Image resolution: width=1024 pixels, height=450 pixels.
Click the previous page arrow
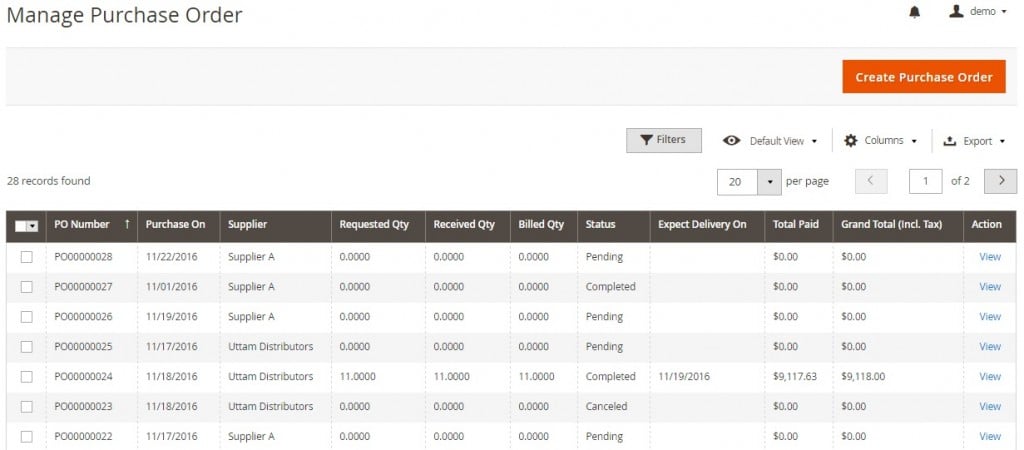coord(871,181)
